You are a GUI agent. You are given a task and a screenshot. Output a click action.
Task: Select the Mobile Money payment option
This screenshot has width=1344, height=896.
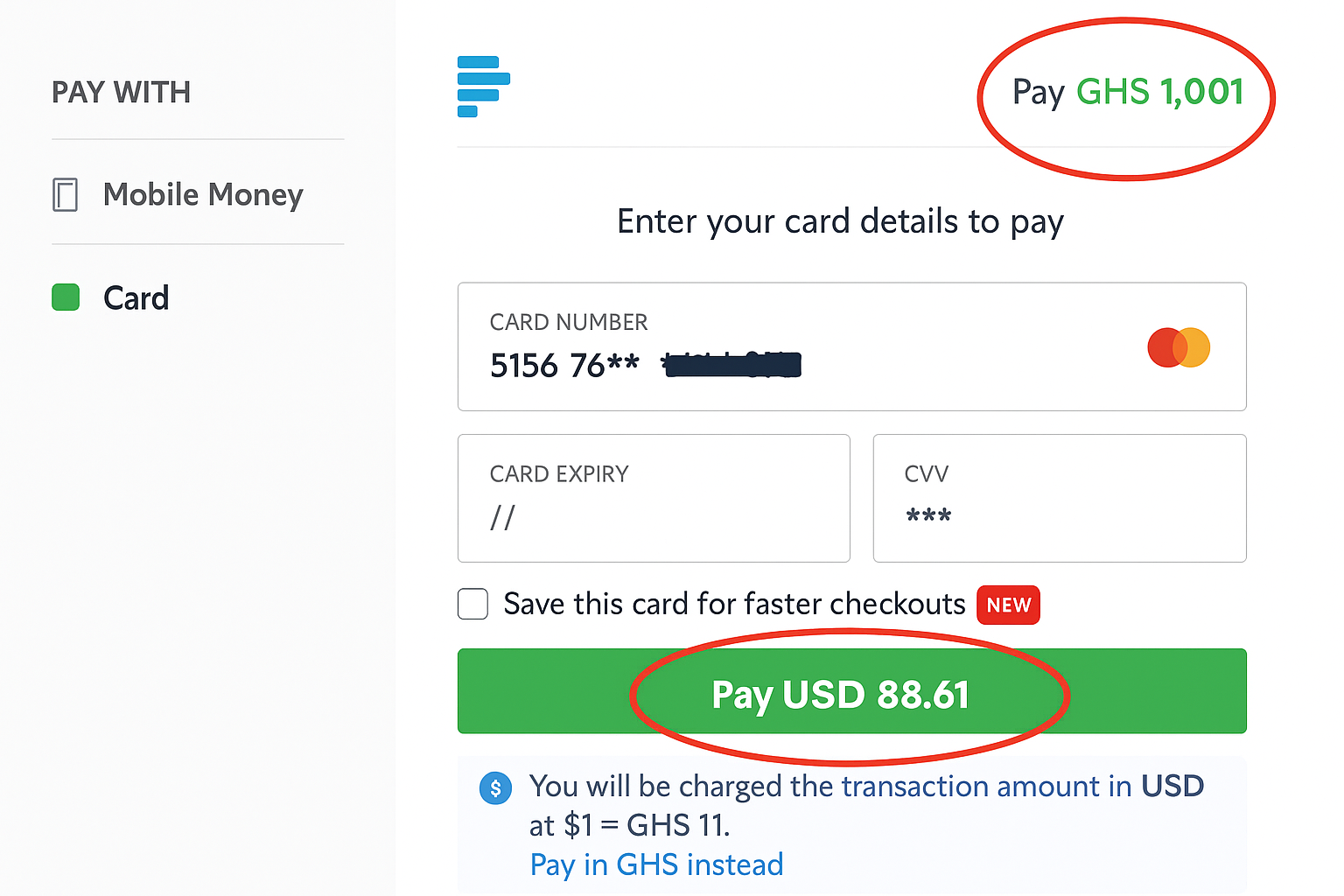click(x=203, y=194)
